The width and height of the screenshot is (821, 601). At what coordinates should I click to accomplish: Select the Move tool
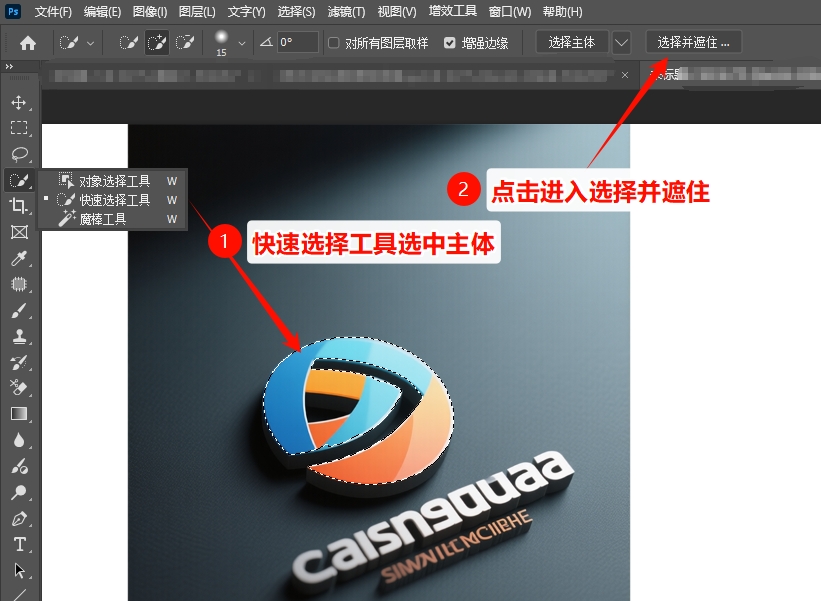click(x=18, y=103)
